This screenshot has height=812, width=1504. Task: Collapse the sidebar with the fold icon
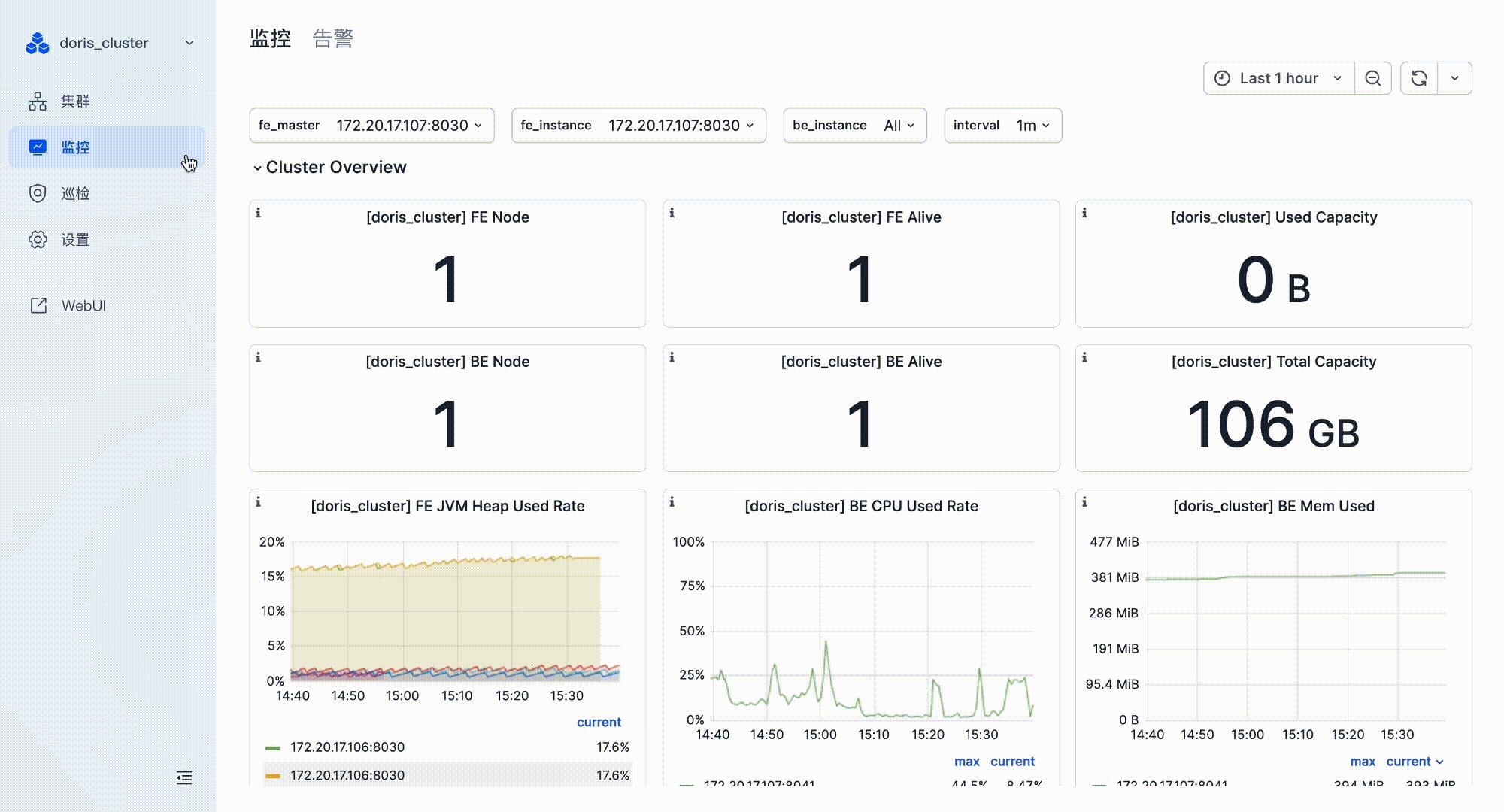pyautogui.click(x=184, y=777)
